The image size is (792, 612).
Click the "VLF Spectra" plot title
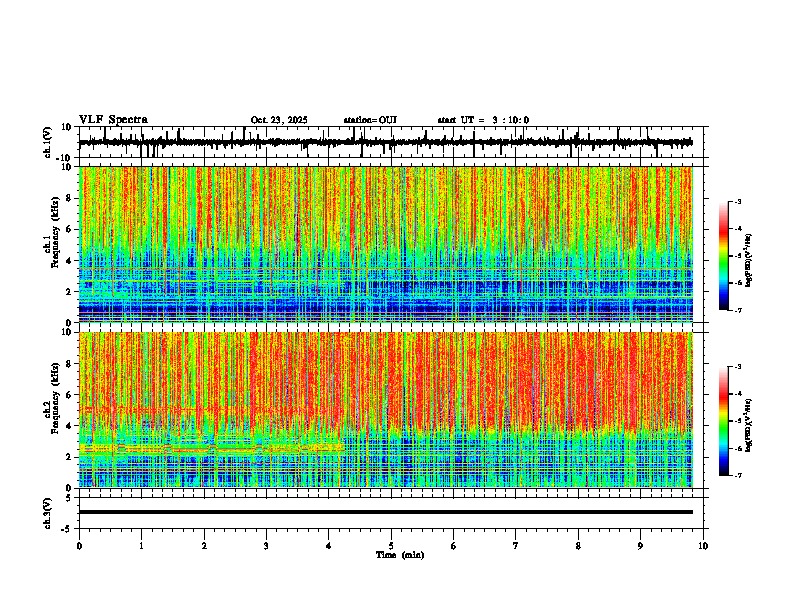[x=113, y=120]
